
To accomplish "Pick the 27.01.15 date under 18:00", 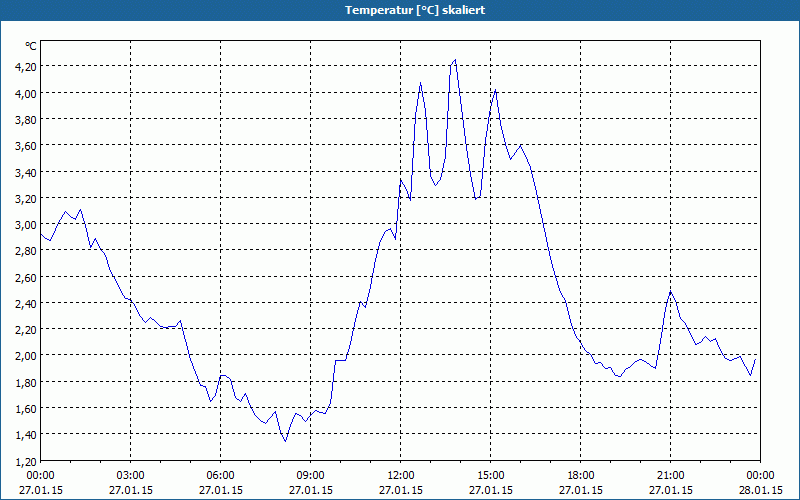I will [581, 490].
